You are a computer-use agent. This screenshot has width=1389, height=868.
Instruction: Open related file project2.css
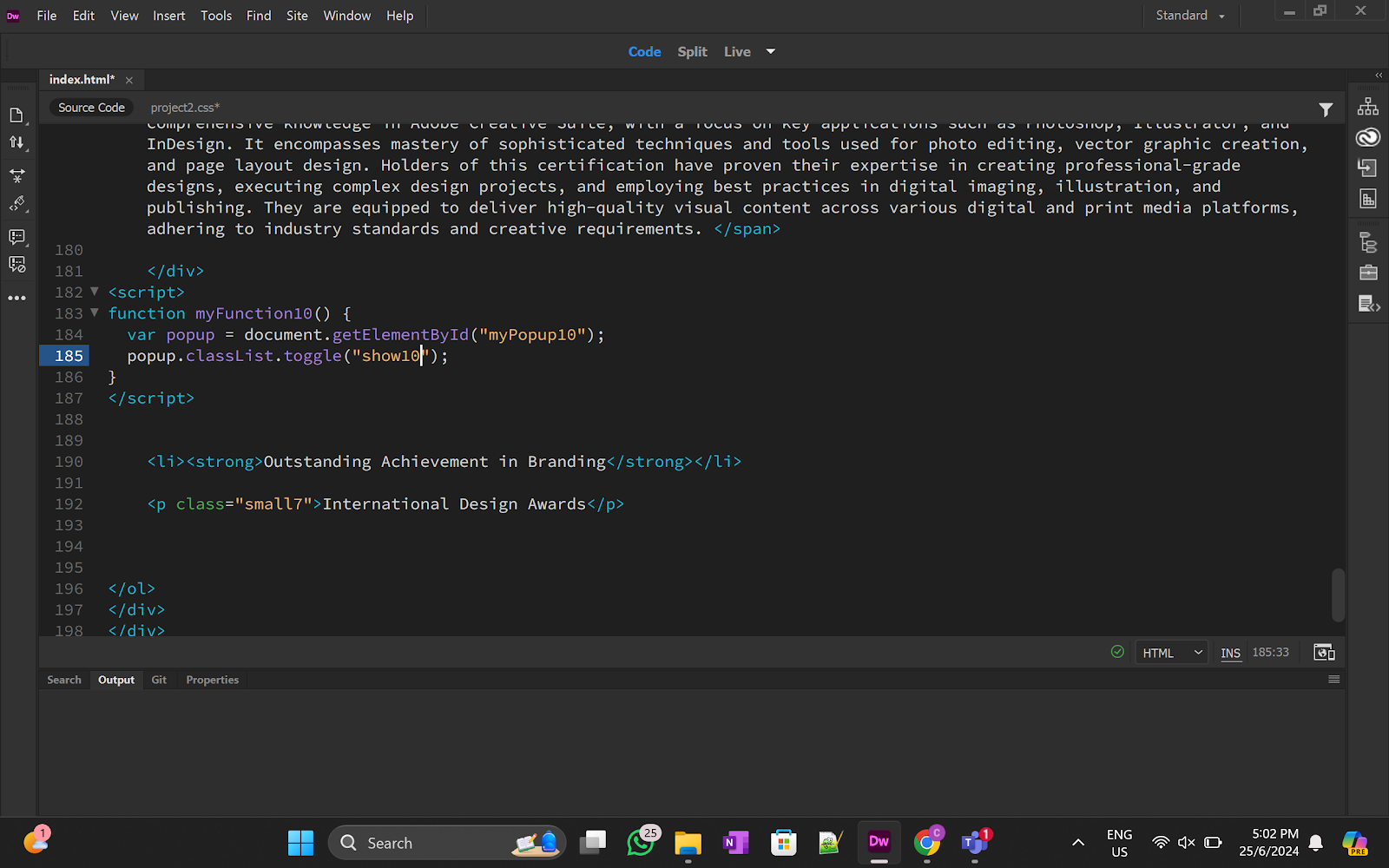click(185, 108)
